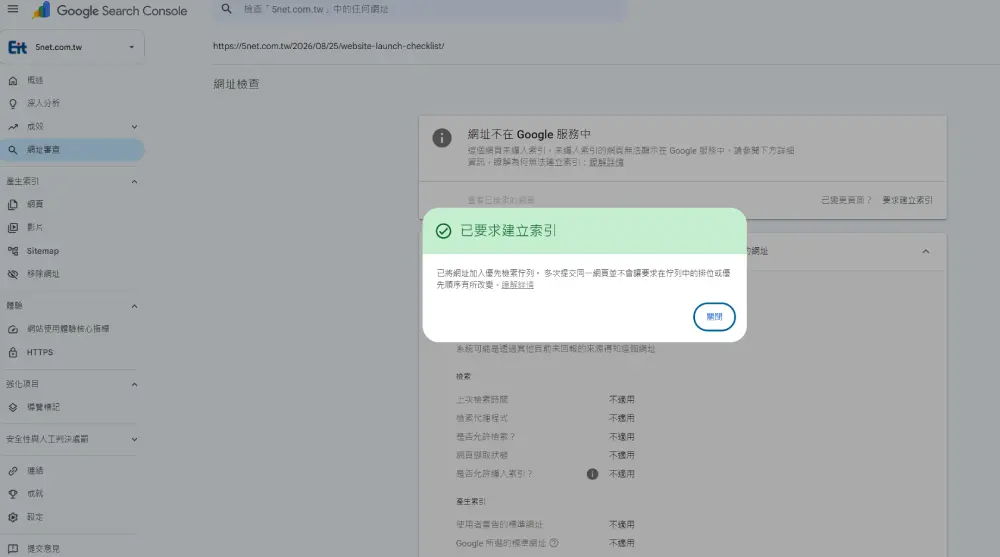The width and height of the screenshot is (1000, 557).
Task: Collapse the 強化項目 enhancements section
Action: pyautogui.click(x=134, y=385)
